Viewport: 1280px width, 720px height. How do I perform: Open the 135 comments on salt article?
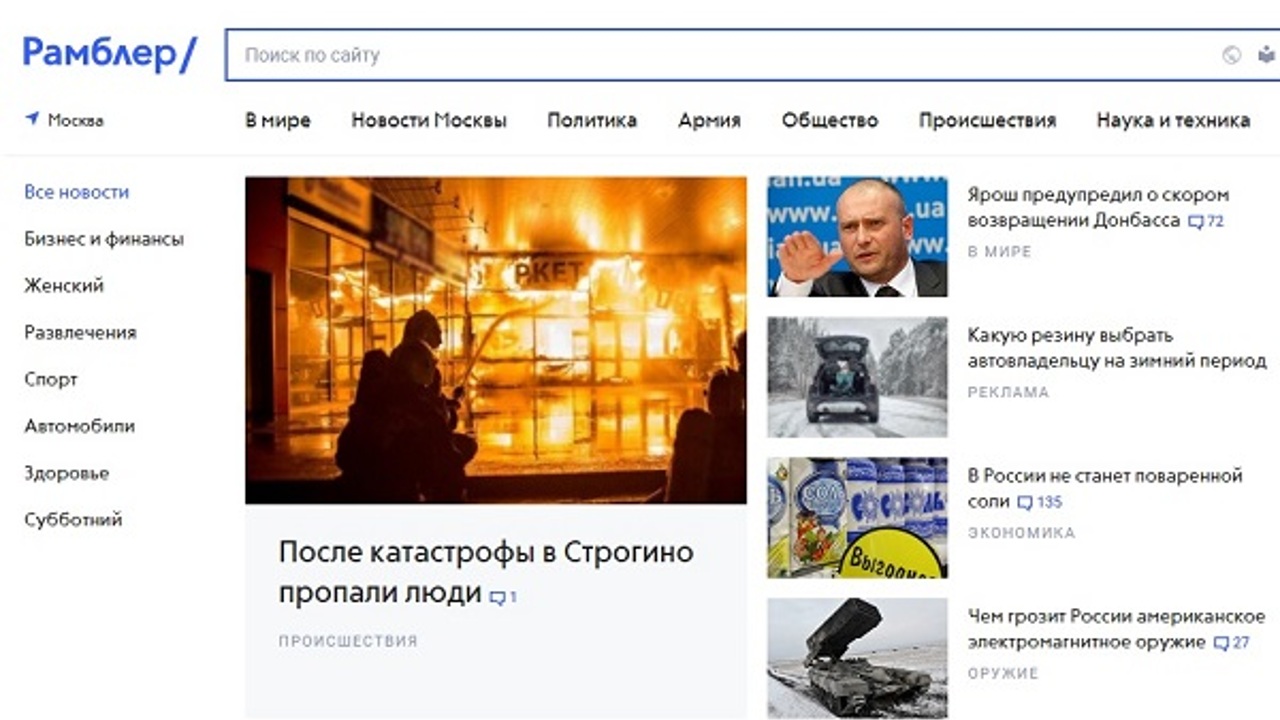coord(1040,502)
